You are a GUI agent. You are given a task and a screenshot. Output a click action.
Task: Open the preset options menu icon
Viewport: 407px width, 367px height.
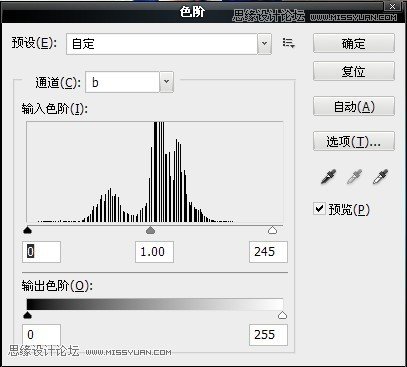[288, 43]
